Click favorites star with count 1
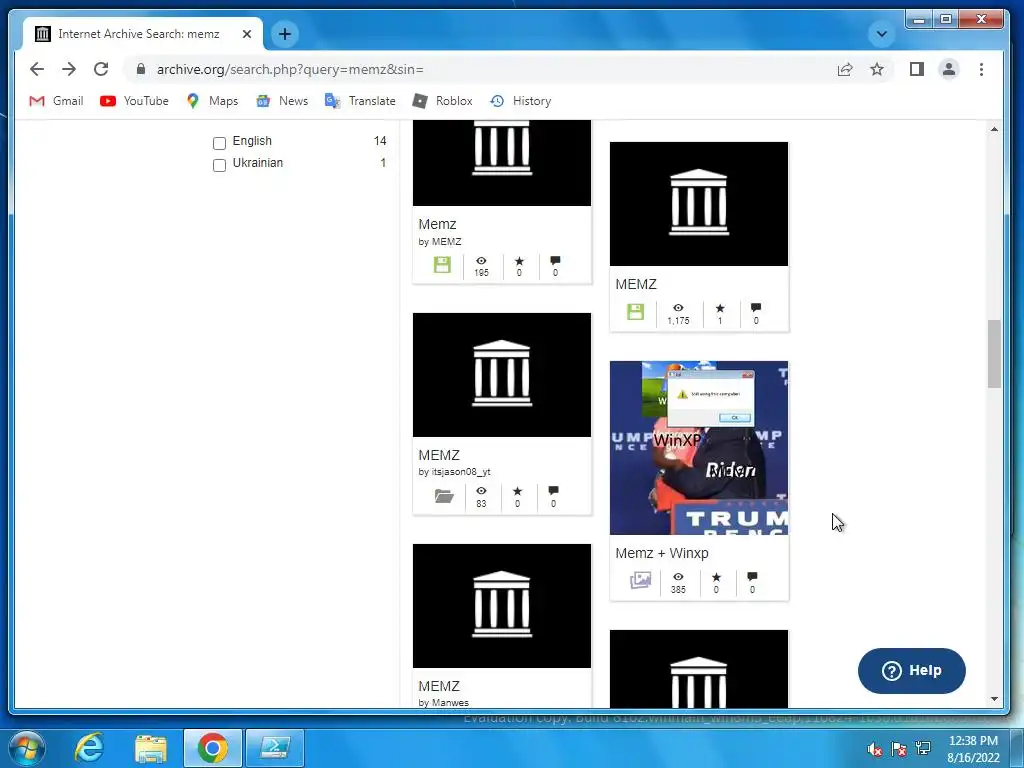 pos(720,308)
